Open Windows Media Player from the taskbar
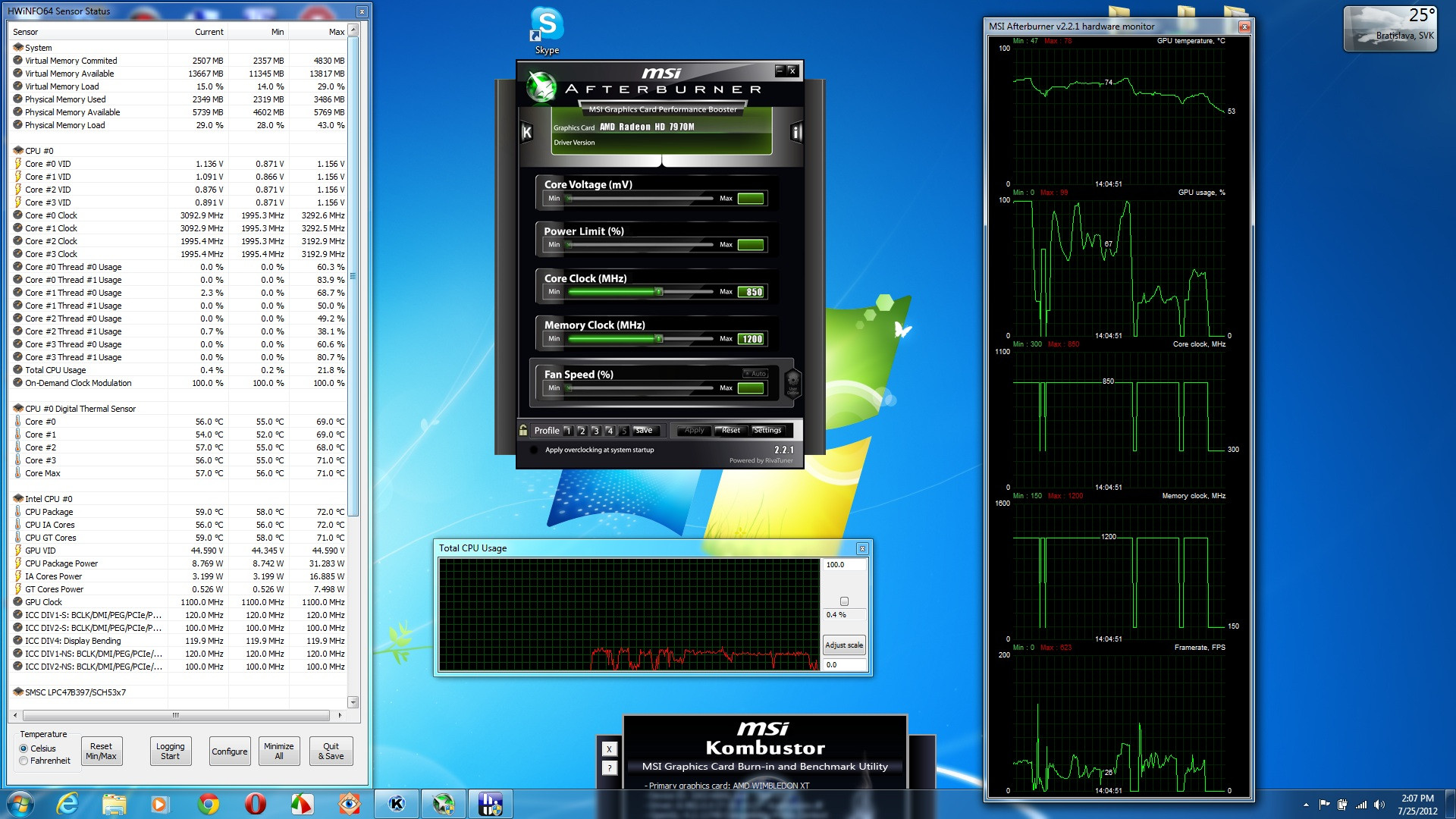The height and width of the screenshot is (819, 1456). click(160, 804)
